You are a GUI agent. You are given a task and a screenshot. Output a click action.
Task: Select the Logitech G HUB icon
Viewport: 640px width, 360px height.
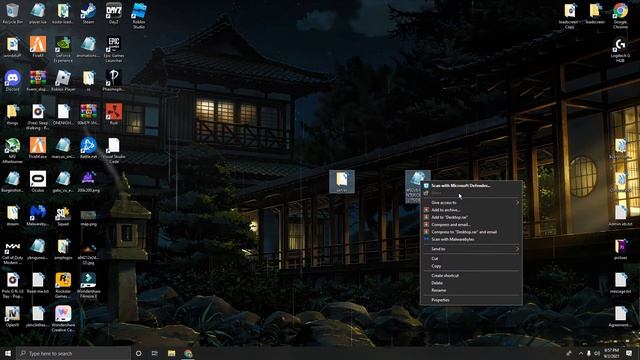coord(620,49)
